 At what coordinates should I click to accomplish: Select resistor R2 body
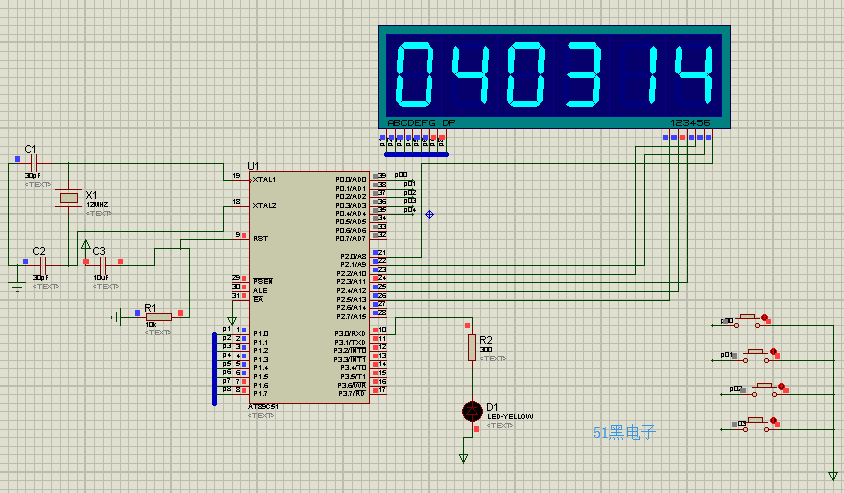coord(472,347)
